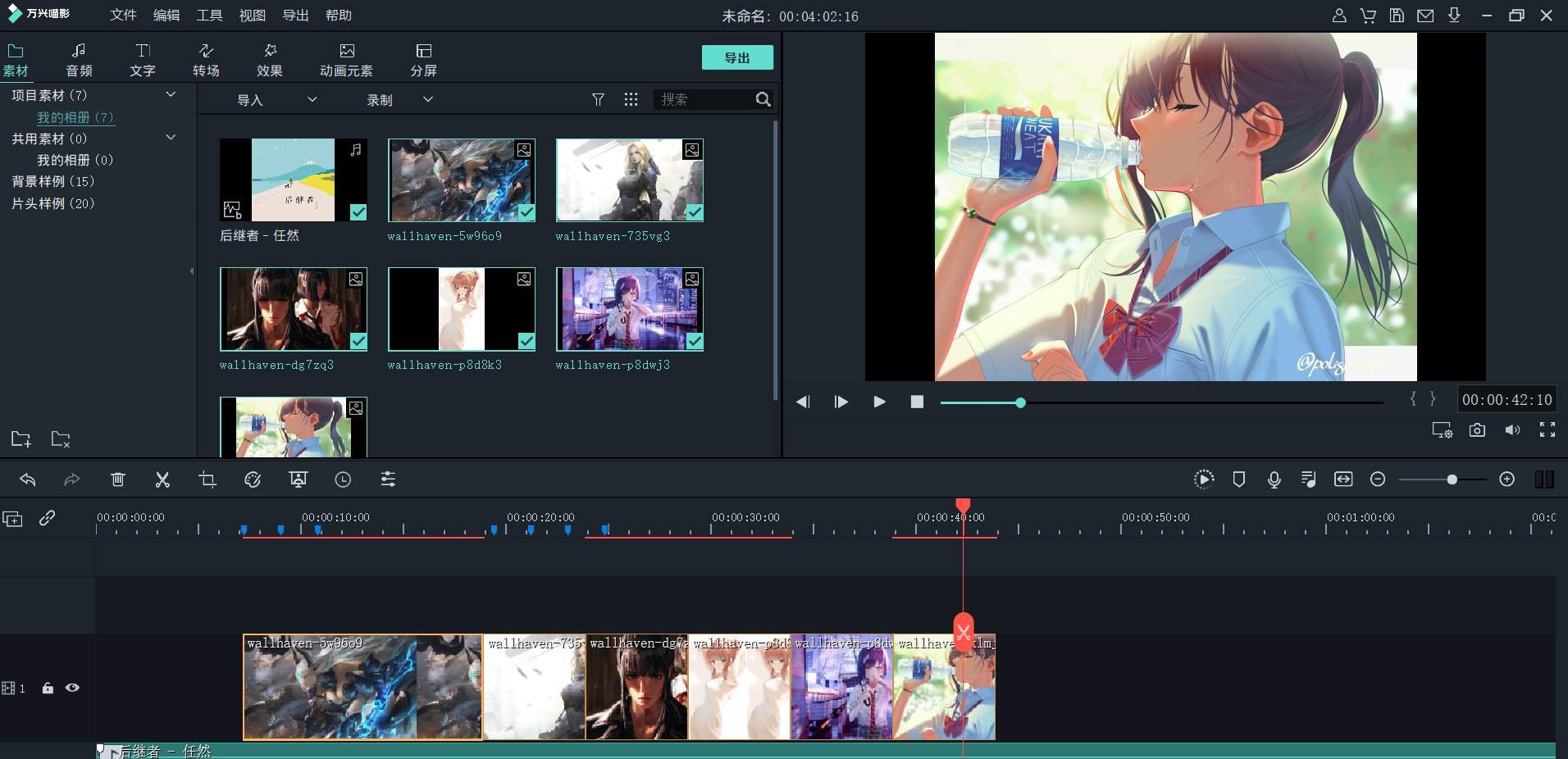Click the green screen icon in toolbar
1568x759 pixels.
pyautogui.click(x=299, y=479)
